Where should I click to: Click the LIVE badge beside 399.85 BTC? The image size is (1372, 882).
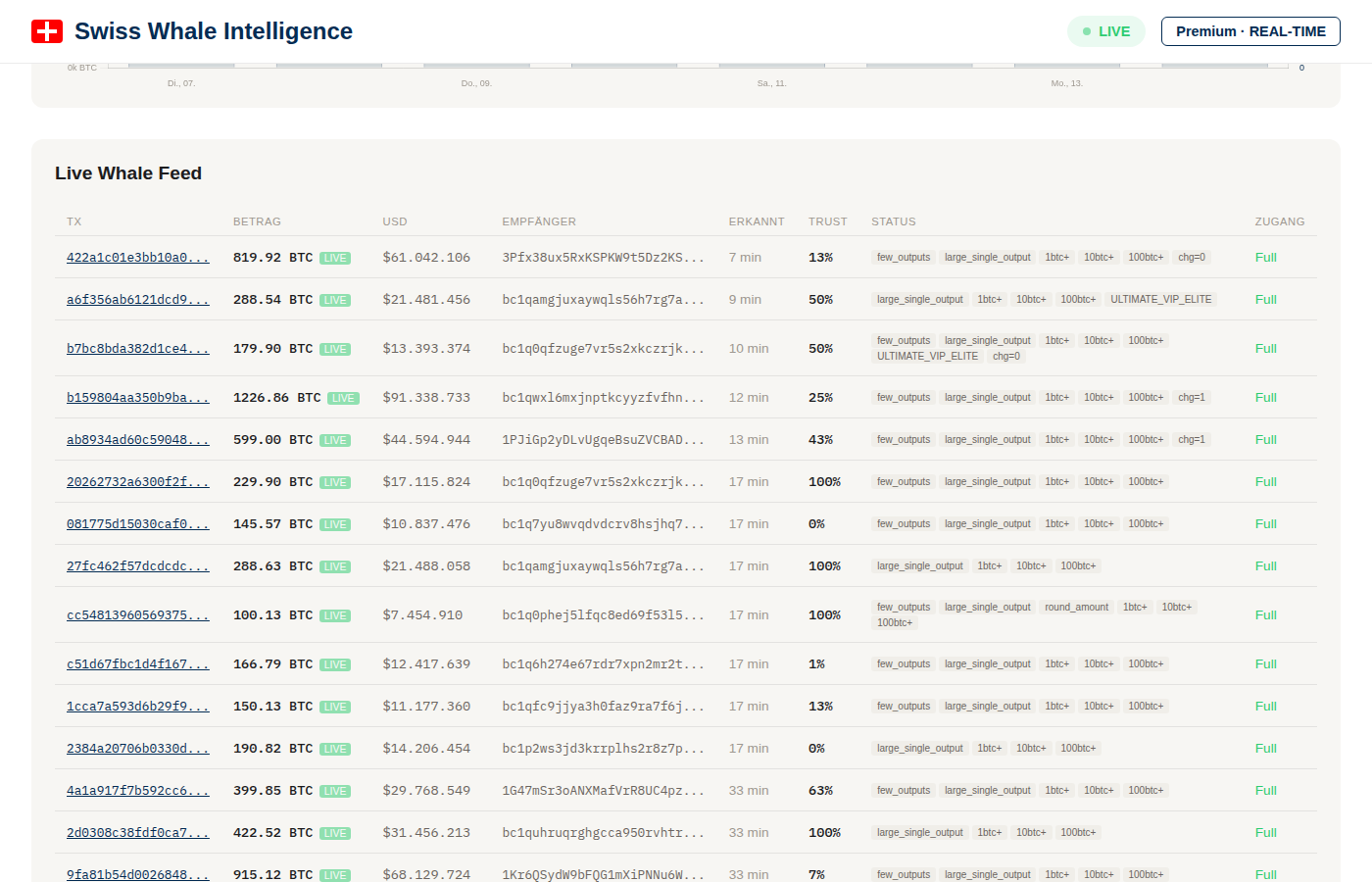(x=335, y=791)
